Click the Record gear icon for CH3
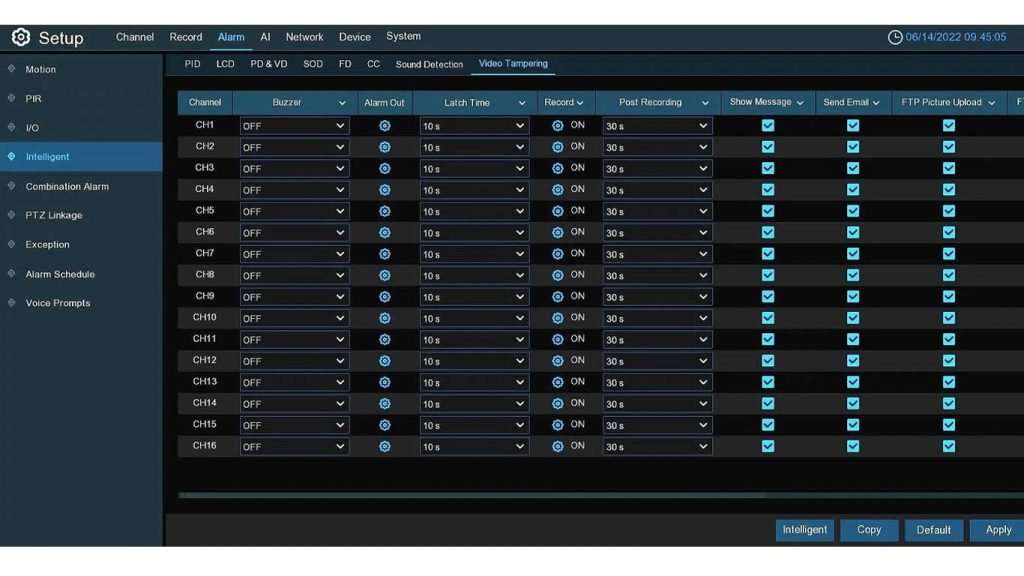Screen dimensions: 1024x576 coord(558,169)
